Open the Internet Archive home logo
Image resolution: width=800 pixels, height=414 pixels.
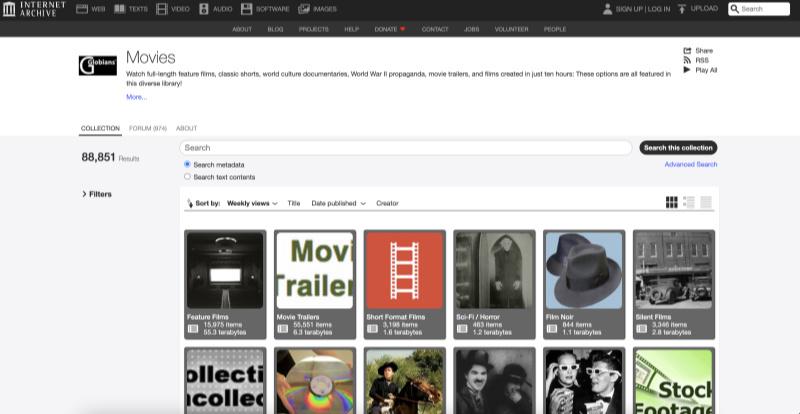pos(34,9)
